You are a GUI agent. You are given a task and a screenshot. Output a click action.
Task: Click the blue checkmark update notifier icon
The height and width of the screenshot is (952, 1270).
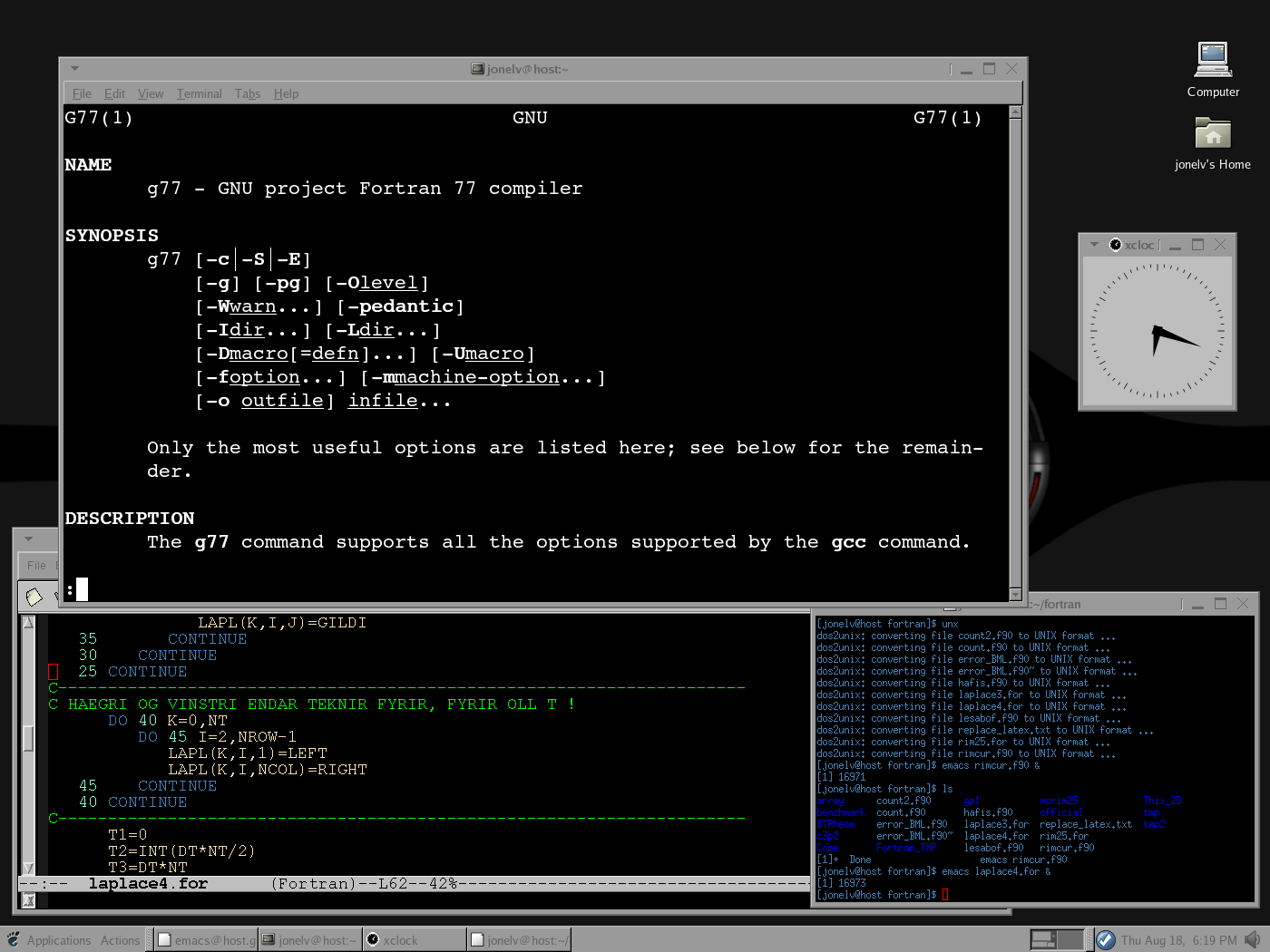tap(1106, 939)
